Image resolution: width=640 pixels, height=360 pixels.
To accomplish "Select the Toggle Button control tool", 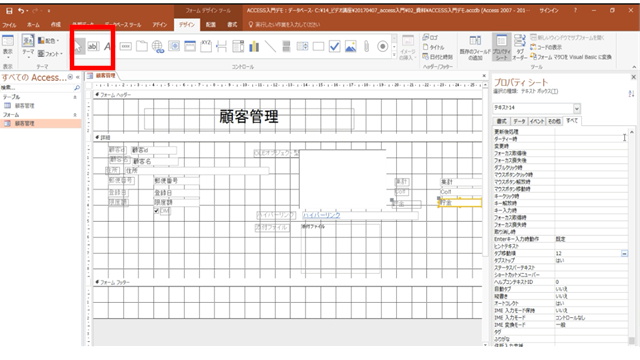I will [x=286, y=47].
